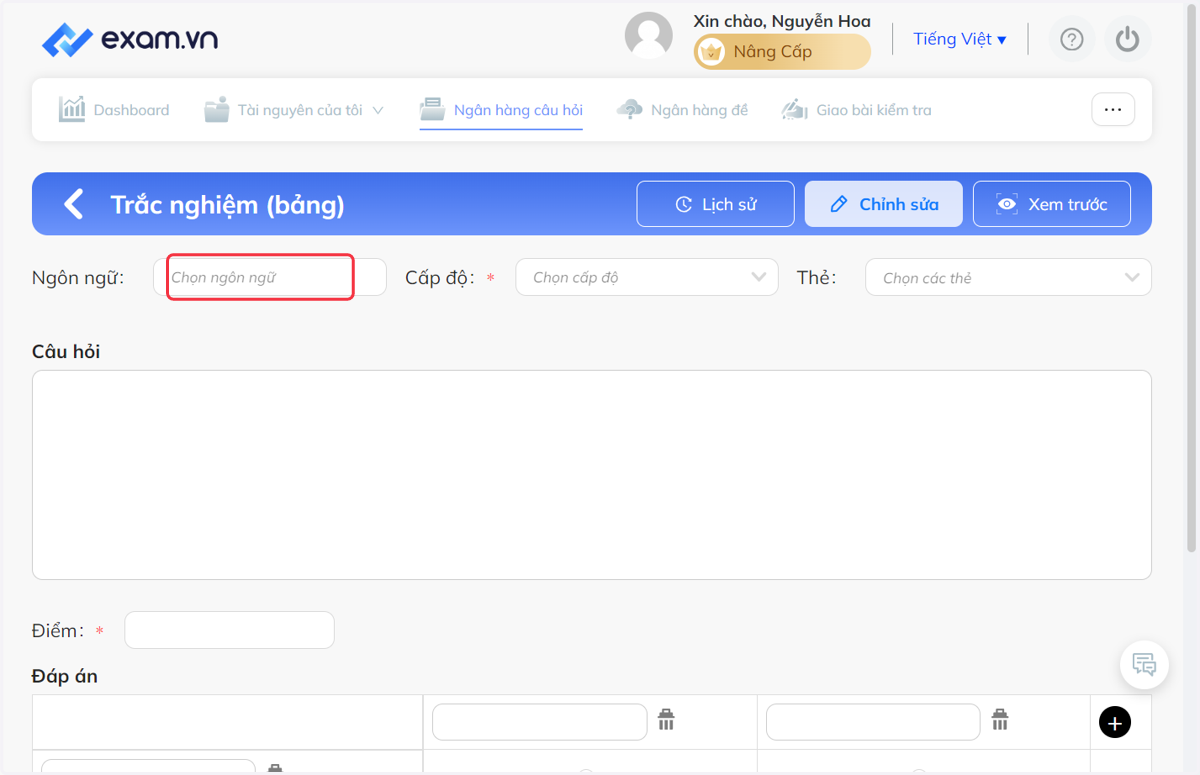This screenshot has width=1200, height=775.
Task: Go to the Dashboard tab
Action: (x=114, y=110)
